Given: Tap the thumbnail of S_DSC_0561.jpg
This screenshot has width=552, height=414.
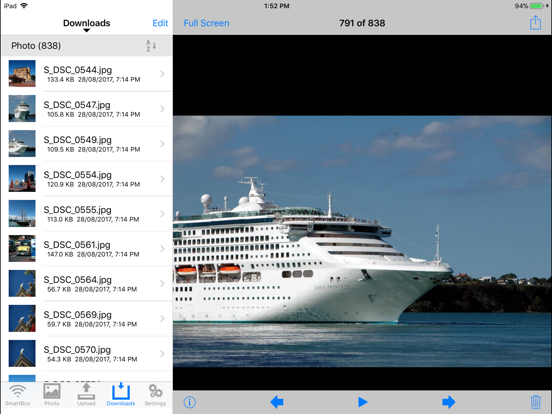Looking at the screenshot, I should coord(22,248).
